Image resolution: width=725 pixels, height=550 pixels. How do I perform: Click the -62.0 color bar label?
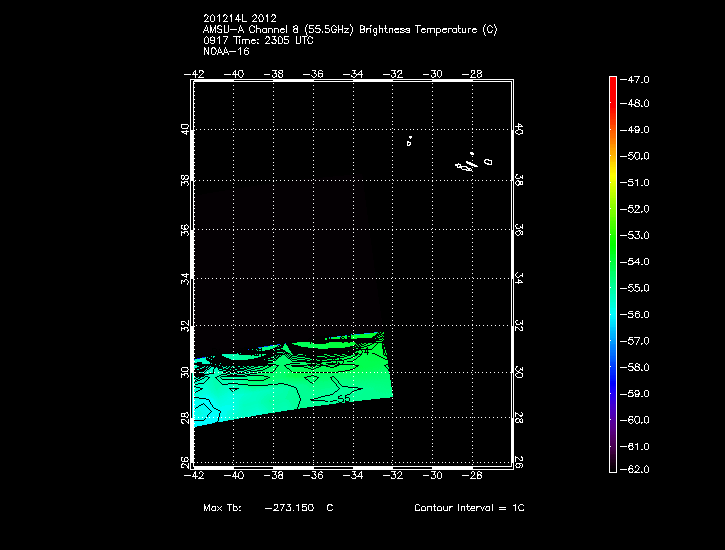click(637, 469)
